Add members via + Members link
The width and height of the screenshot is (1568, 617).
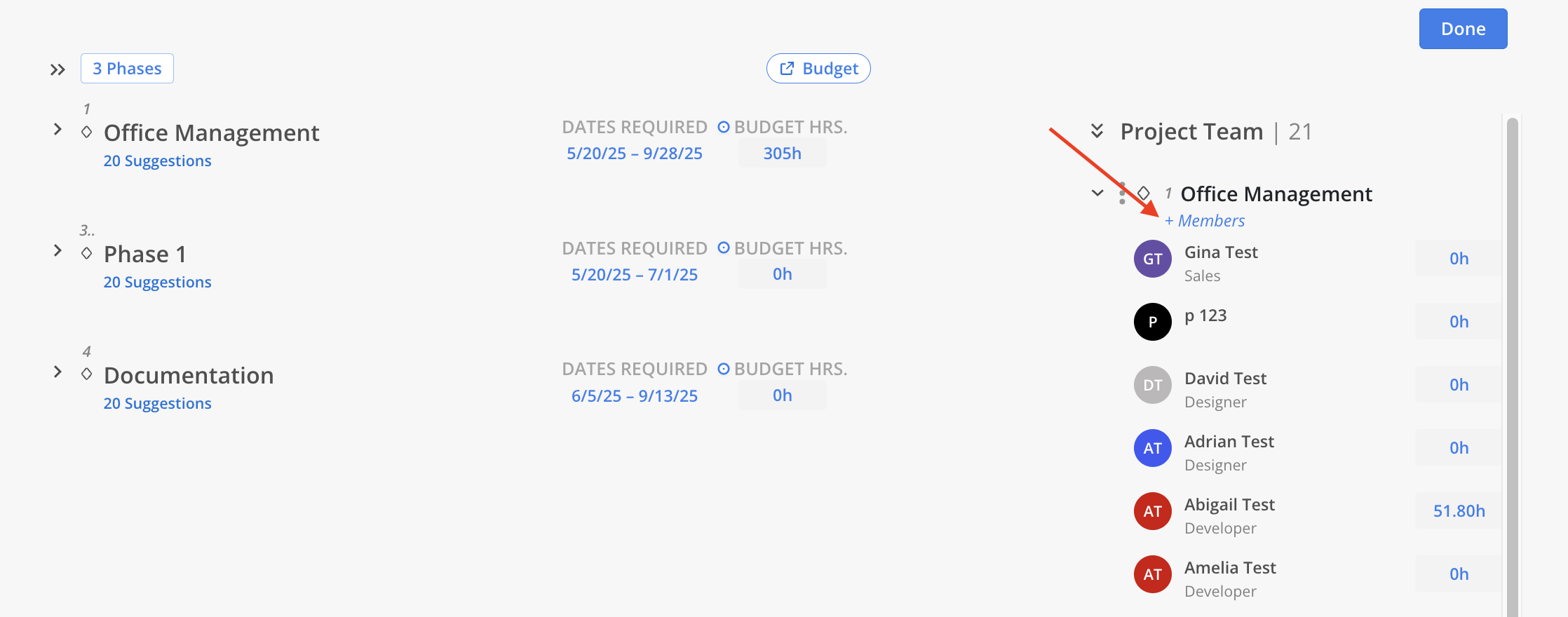[x=1205, y=221]
